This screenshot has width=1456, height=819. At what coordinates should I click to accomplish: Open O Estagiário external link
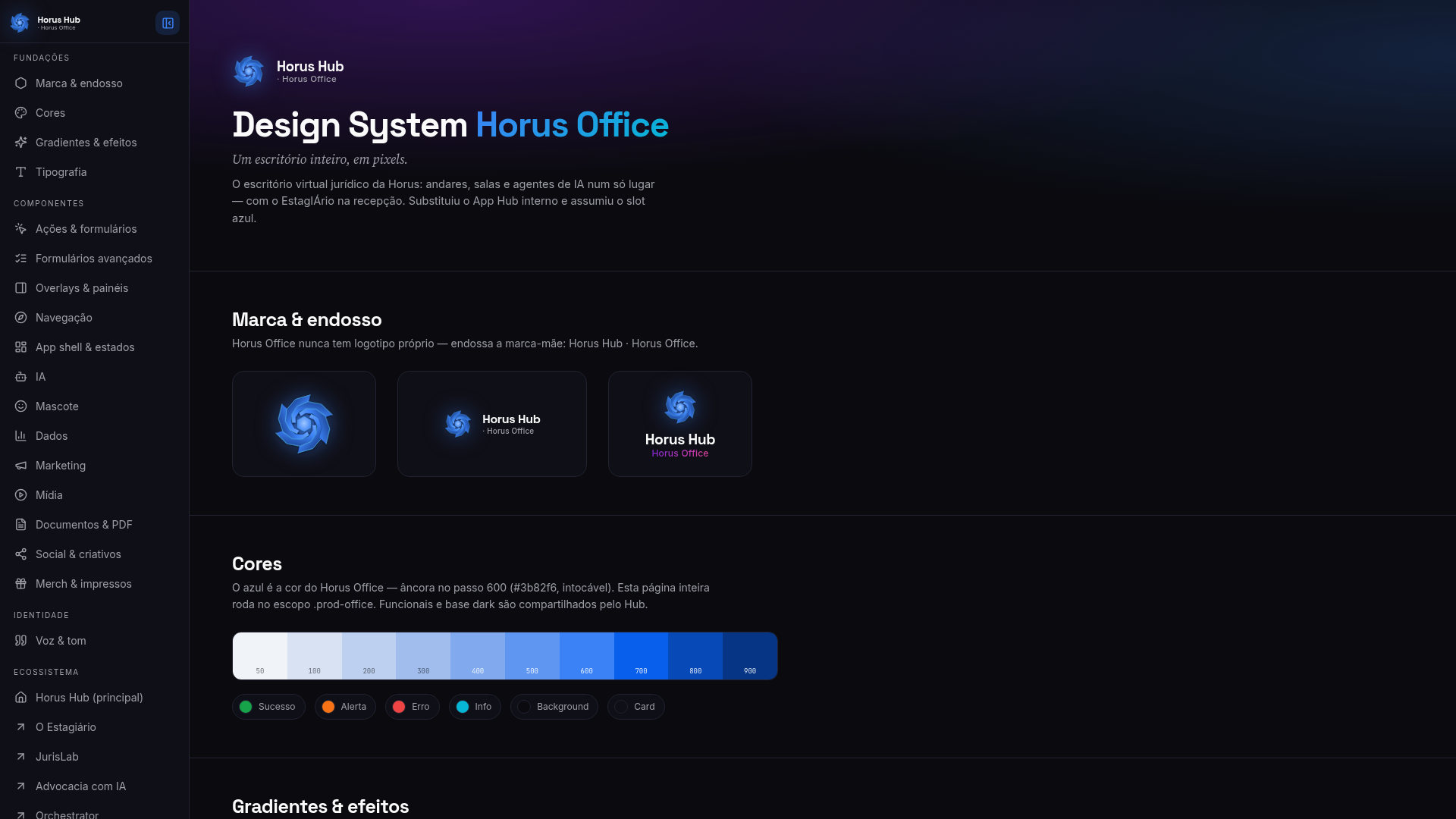coord(94,727)
